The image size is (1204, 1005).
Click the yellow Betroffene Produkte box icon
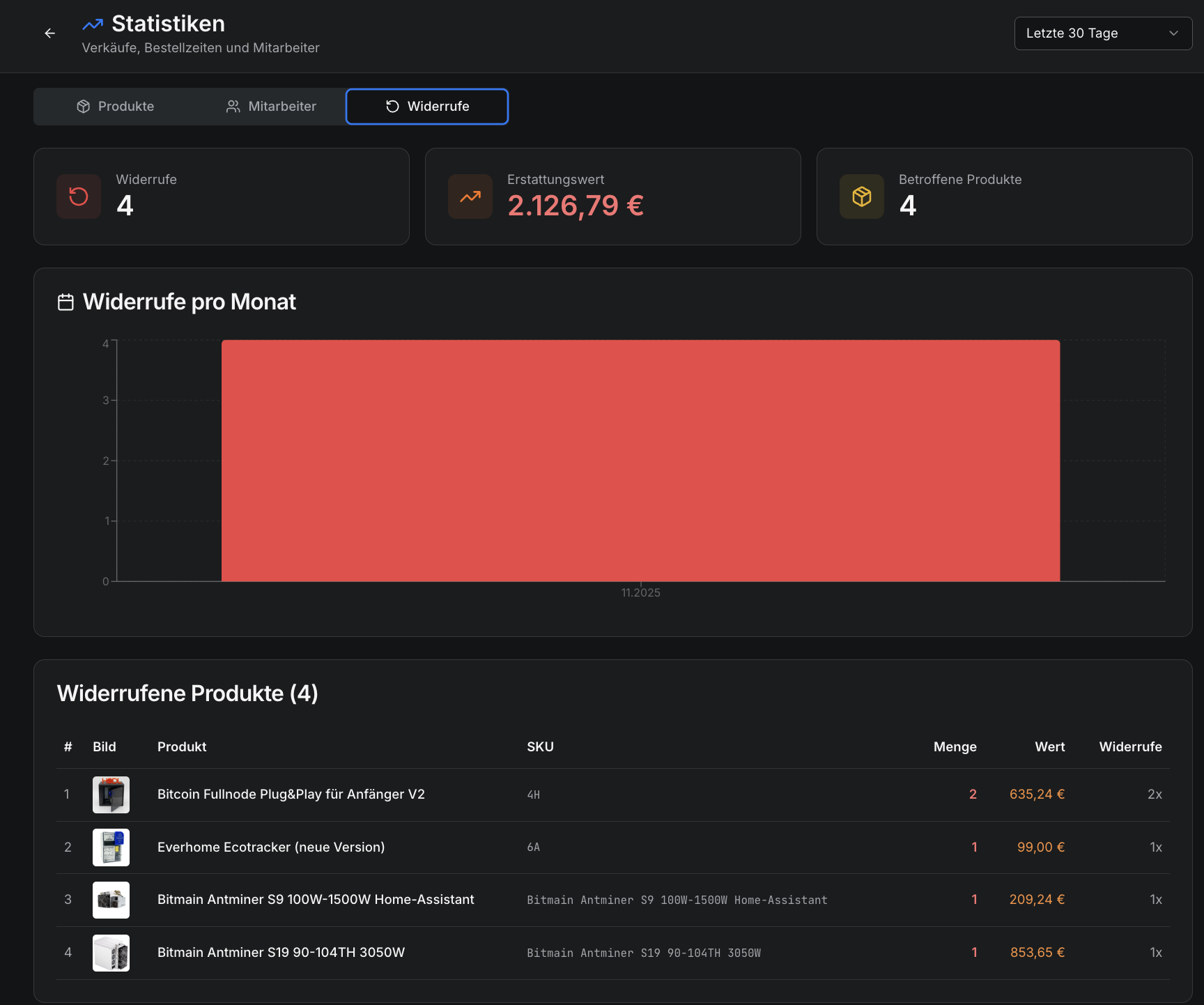[862, 197]
